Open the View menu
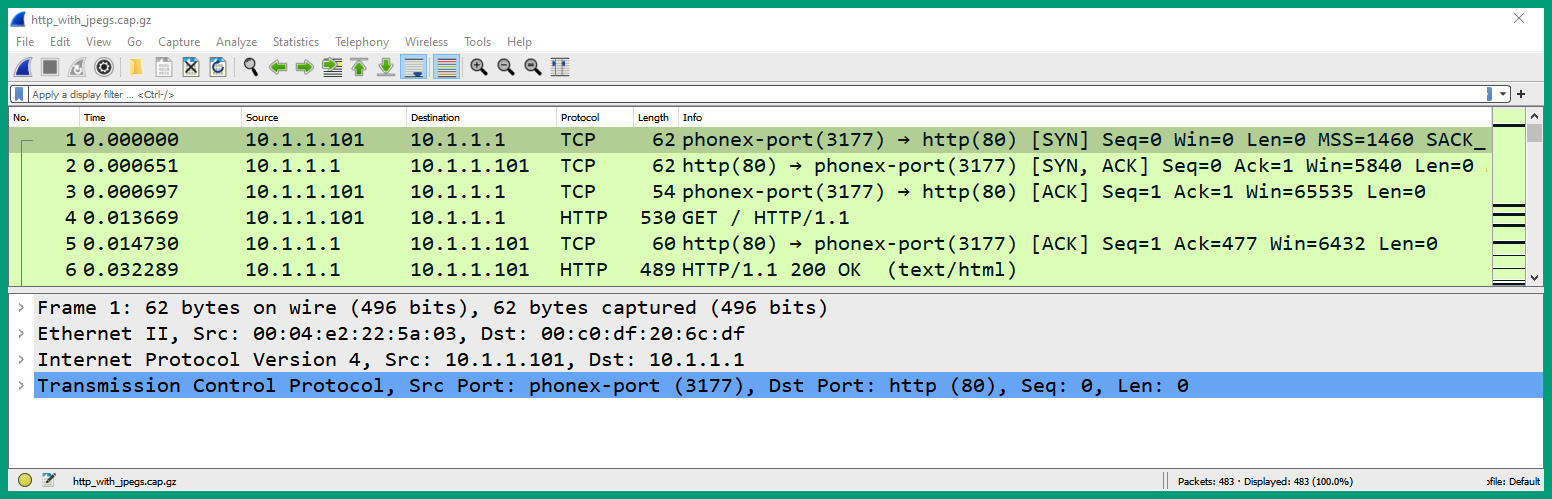 [99, 42]
